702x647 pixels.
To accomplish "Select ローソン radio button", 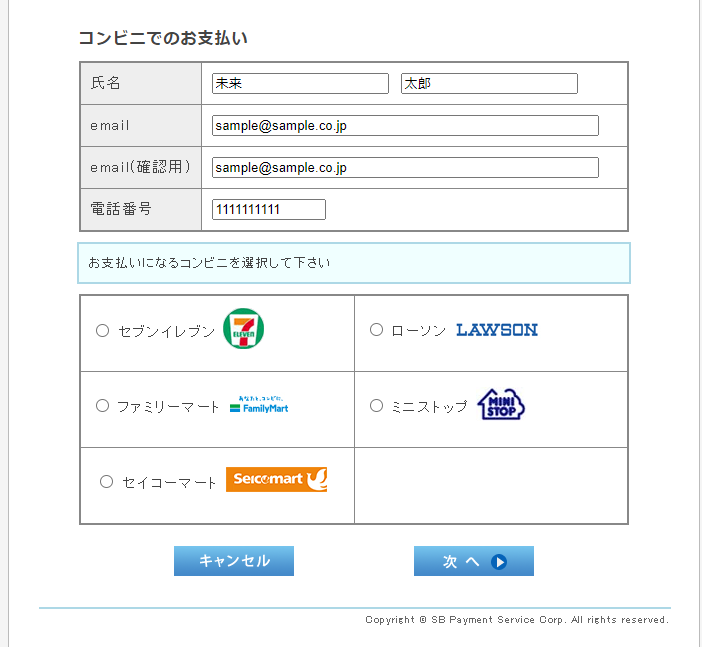I will tap(376, 330).
